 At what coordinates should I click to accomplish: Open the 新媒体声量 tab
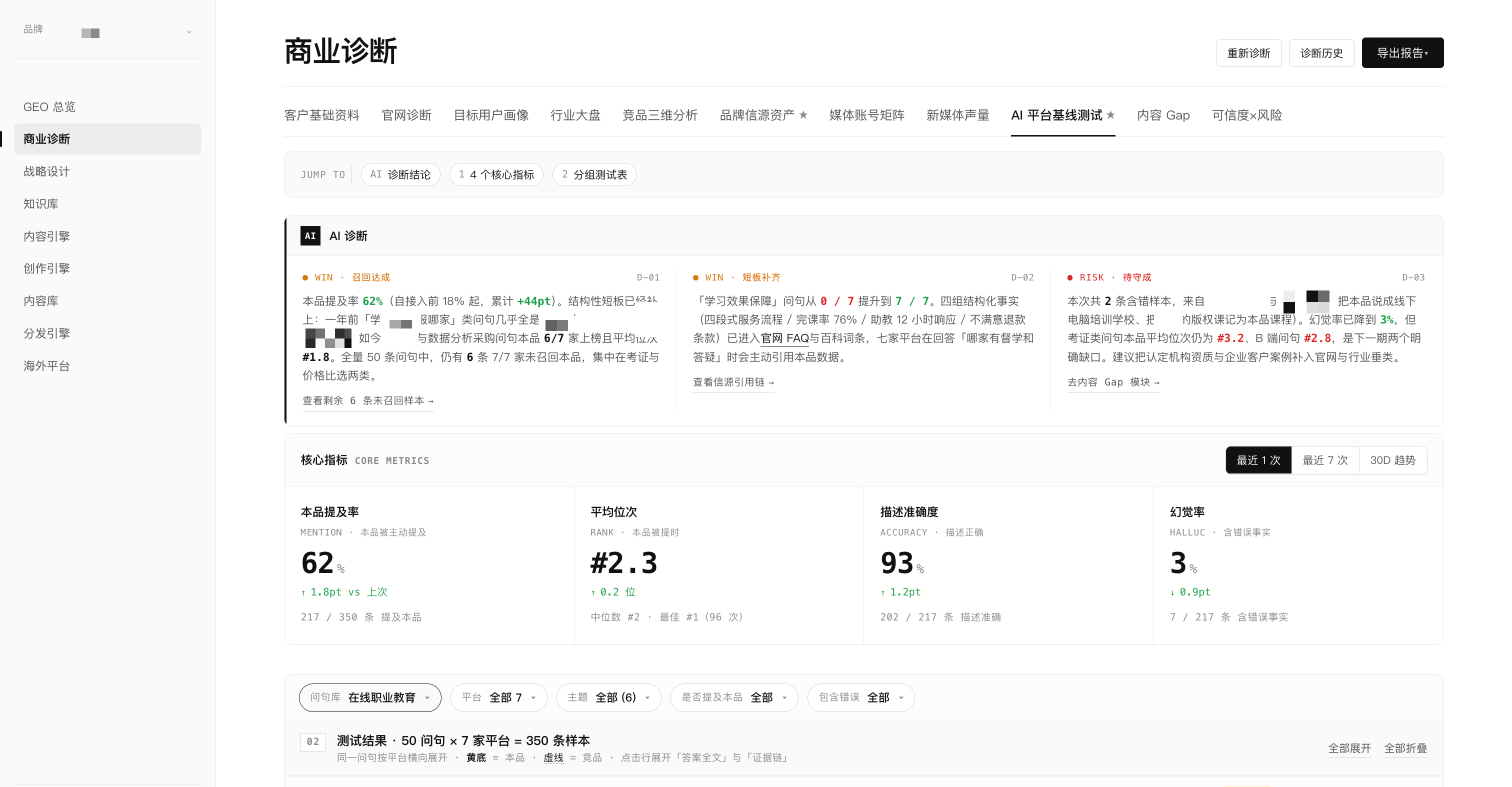(957, 115)
